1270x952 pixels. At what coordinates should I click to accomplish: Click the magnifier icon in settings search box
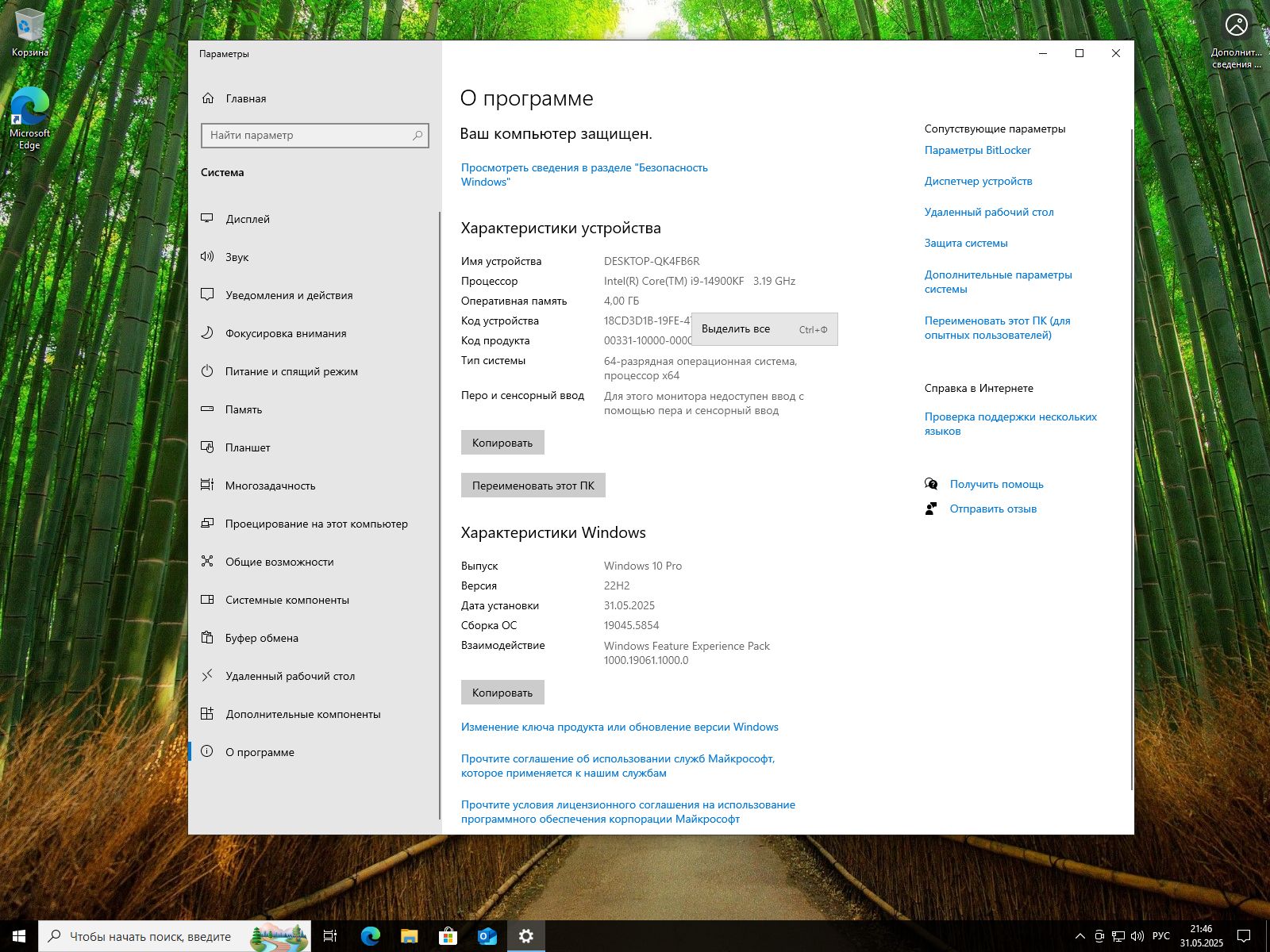pyautogui.click(x=418, y=136)
